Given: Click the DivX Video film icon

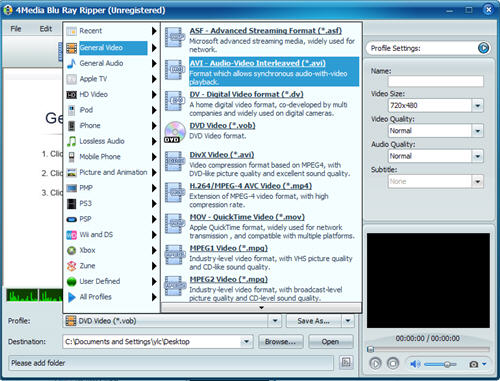Looking at the screenshot, I should (x=175, y=161).
